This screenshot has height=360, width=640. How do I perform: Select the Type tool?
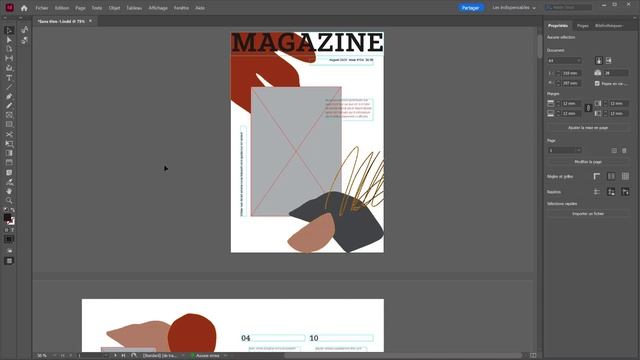pos(9,78)
